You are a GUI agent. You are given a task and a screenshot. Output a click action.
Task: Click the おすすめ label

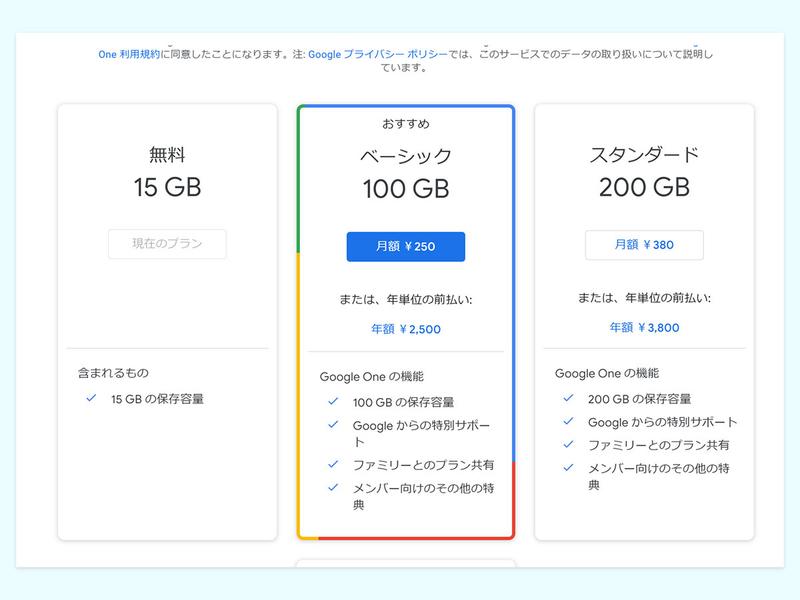406,123
